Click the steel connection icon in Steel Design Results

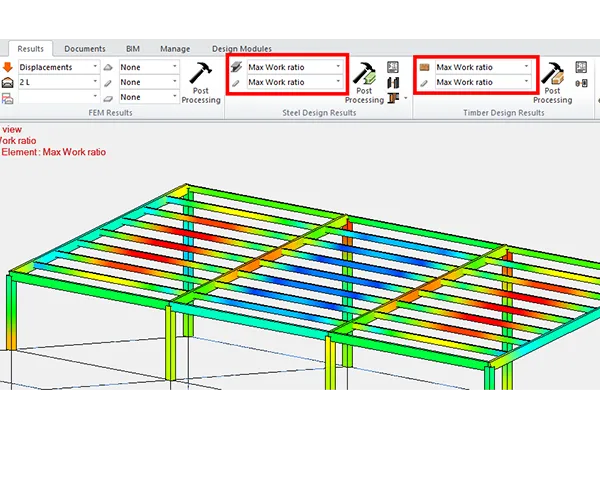tap(393, 83)
